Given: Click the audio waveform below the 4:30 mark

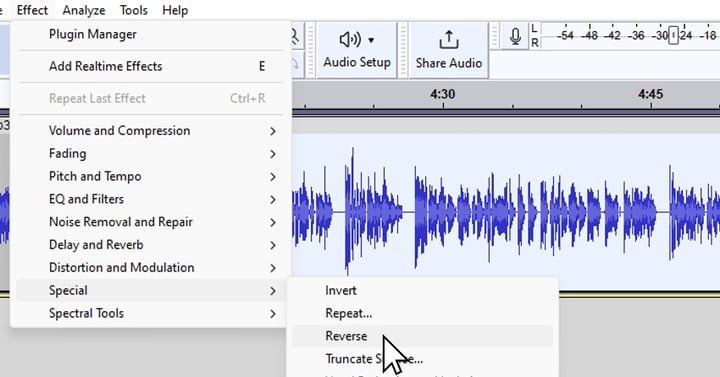Looking at the screenshot, I should pyautogui.click(x=443, y=212).
